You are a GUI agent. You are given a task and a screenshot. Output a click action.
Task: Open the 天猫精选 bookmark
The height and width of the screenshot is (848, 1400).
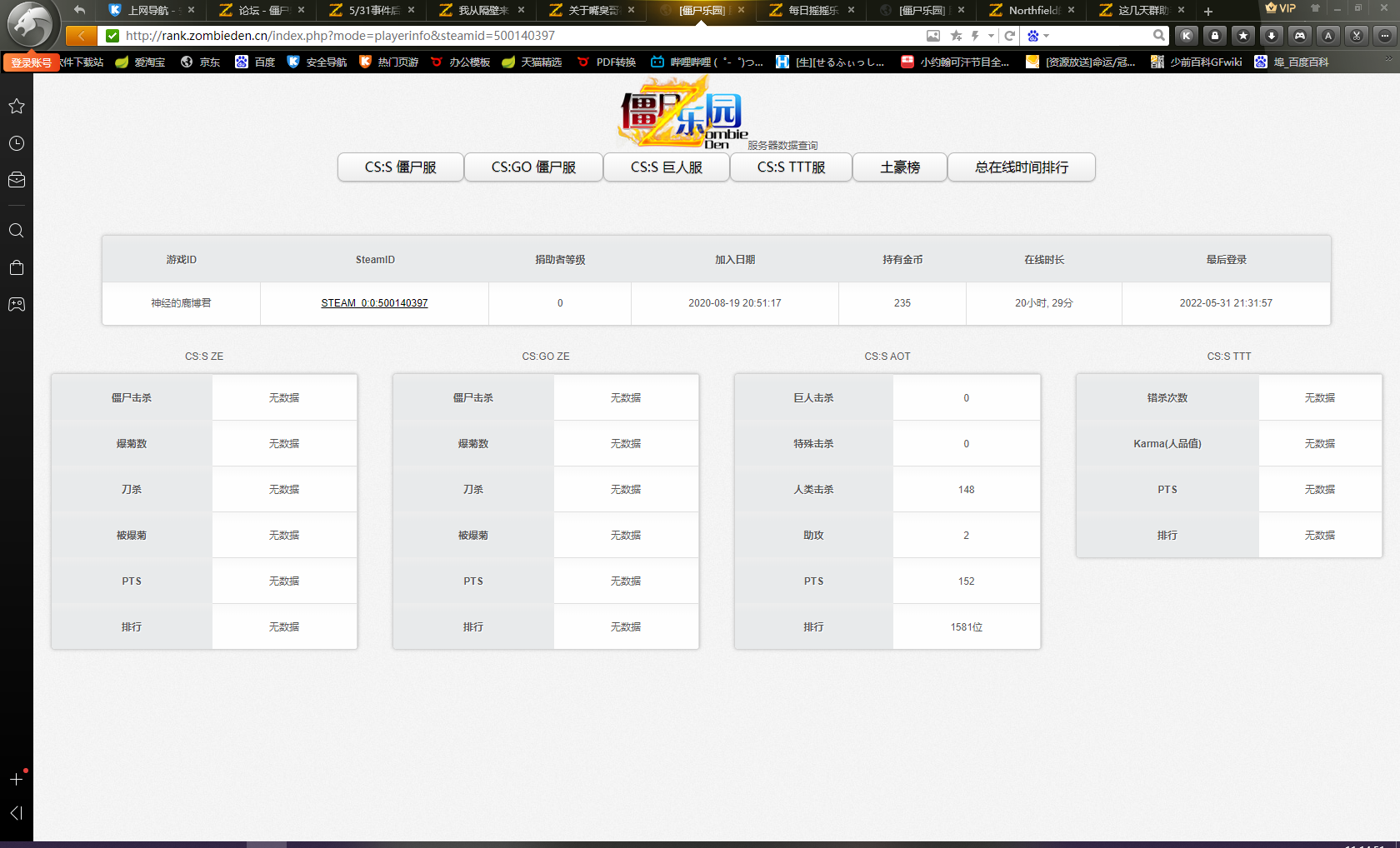[x=532, y=62]
